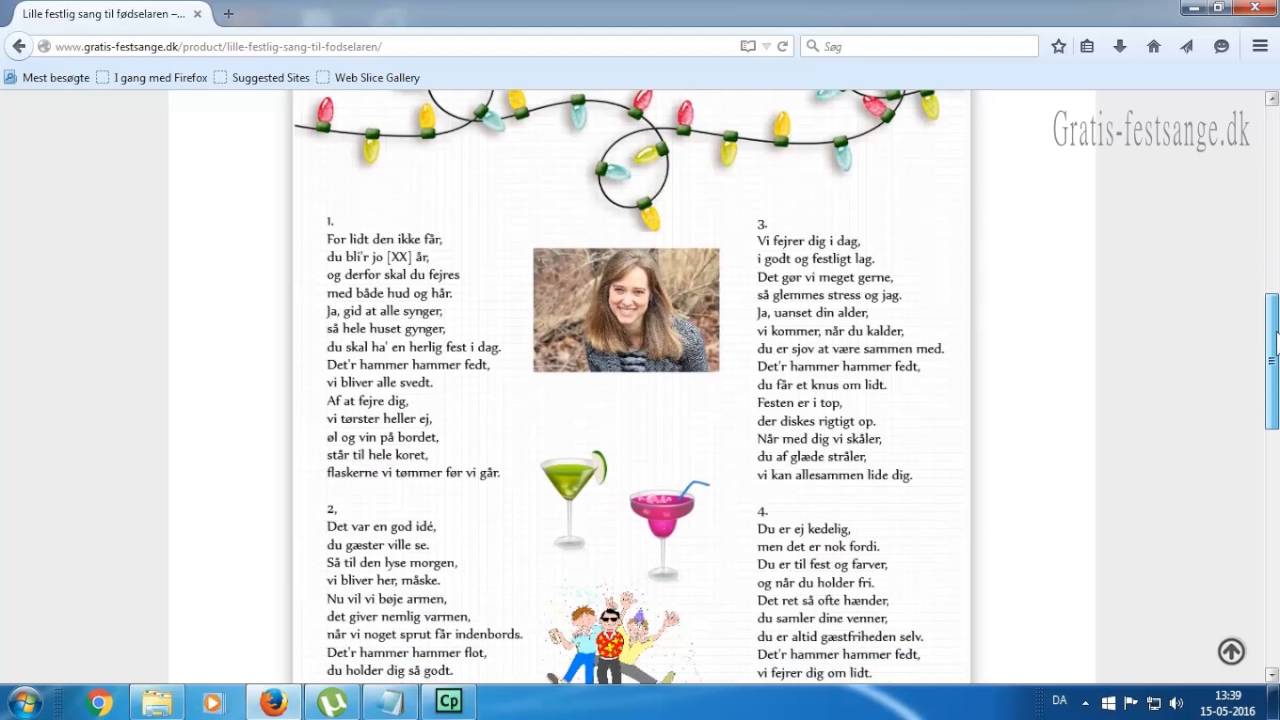
Task: Click the URL address field
Action: 395,46
